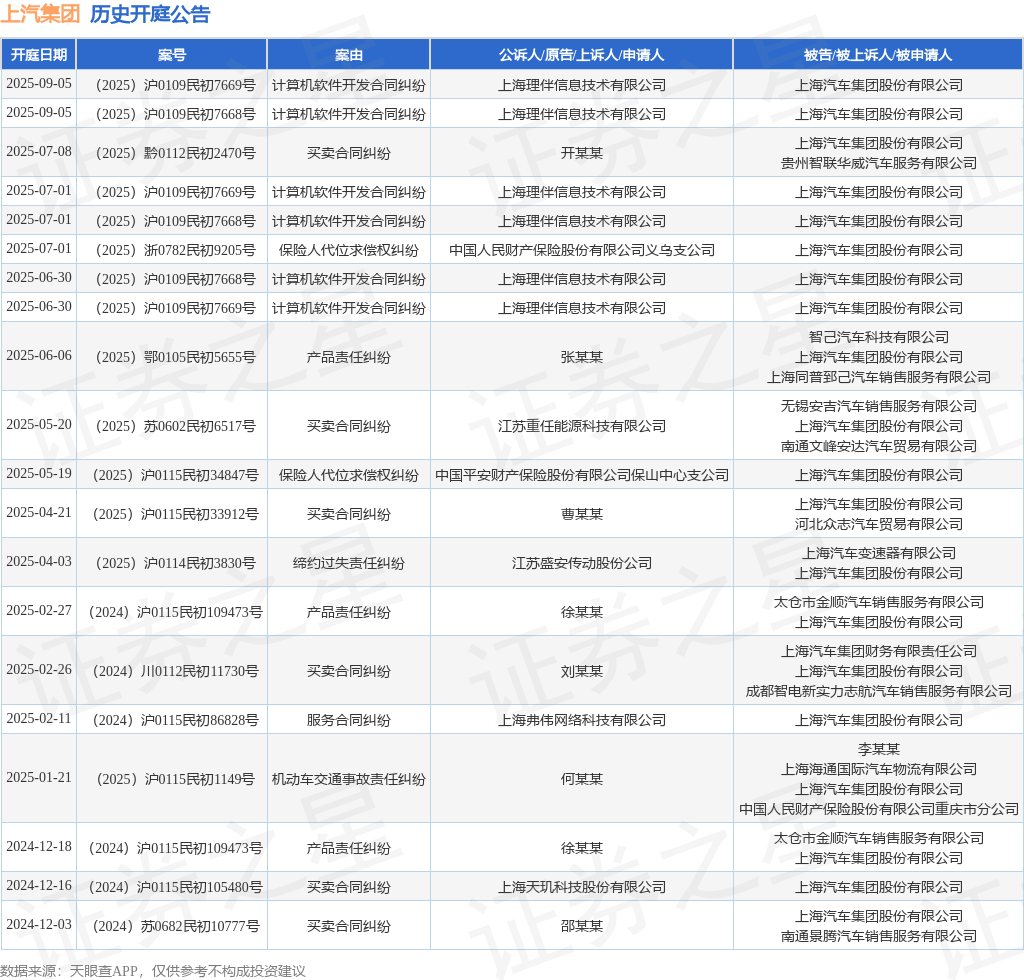
Task: Click the date cell 2024-12-16
Action: point(39,886)
